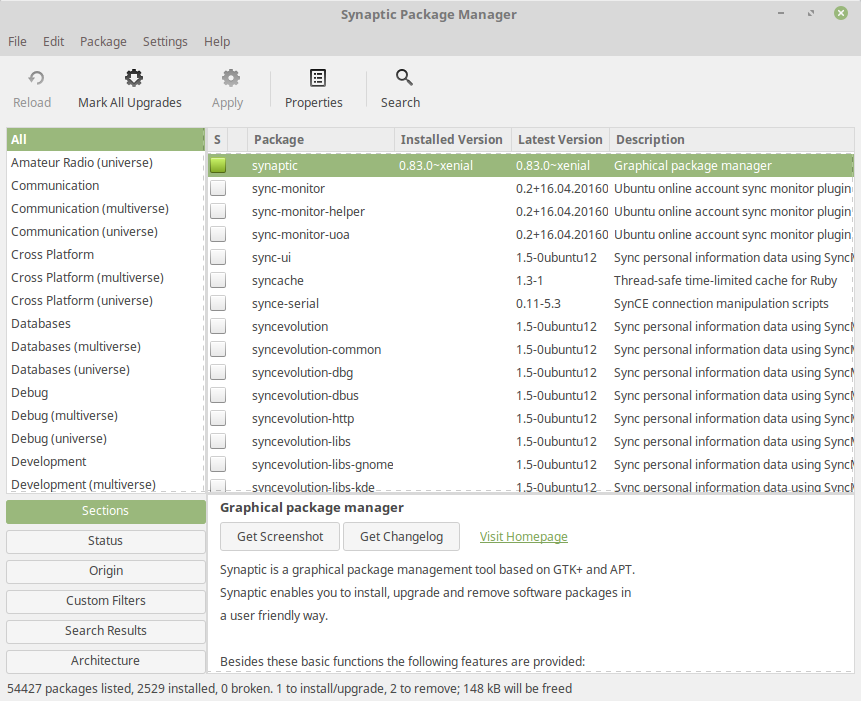861x701 pixels.
Task: Click the Search magnifier icon
Action: click(401, 77)
